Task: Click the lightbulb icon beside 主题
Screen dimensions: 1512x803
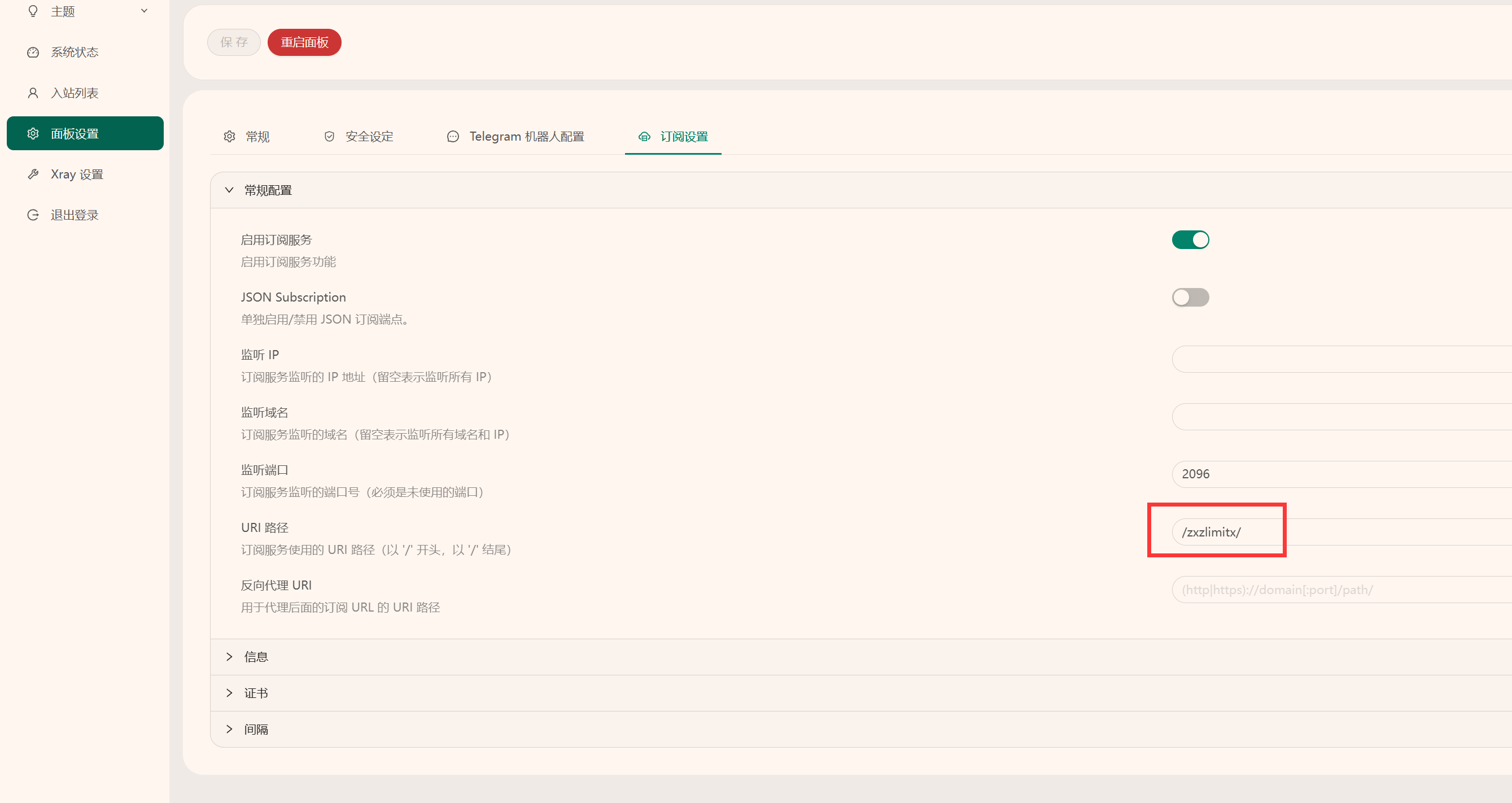Action: (x=33, y=11)
